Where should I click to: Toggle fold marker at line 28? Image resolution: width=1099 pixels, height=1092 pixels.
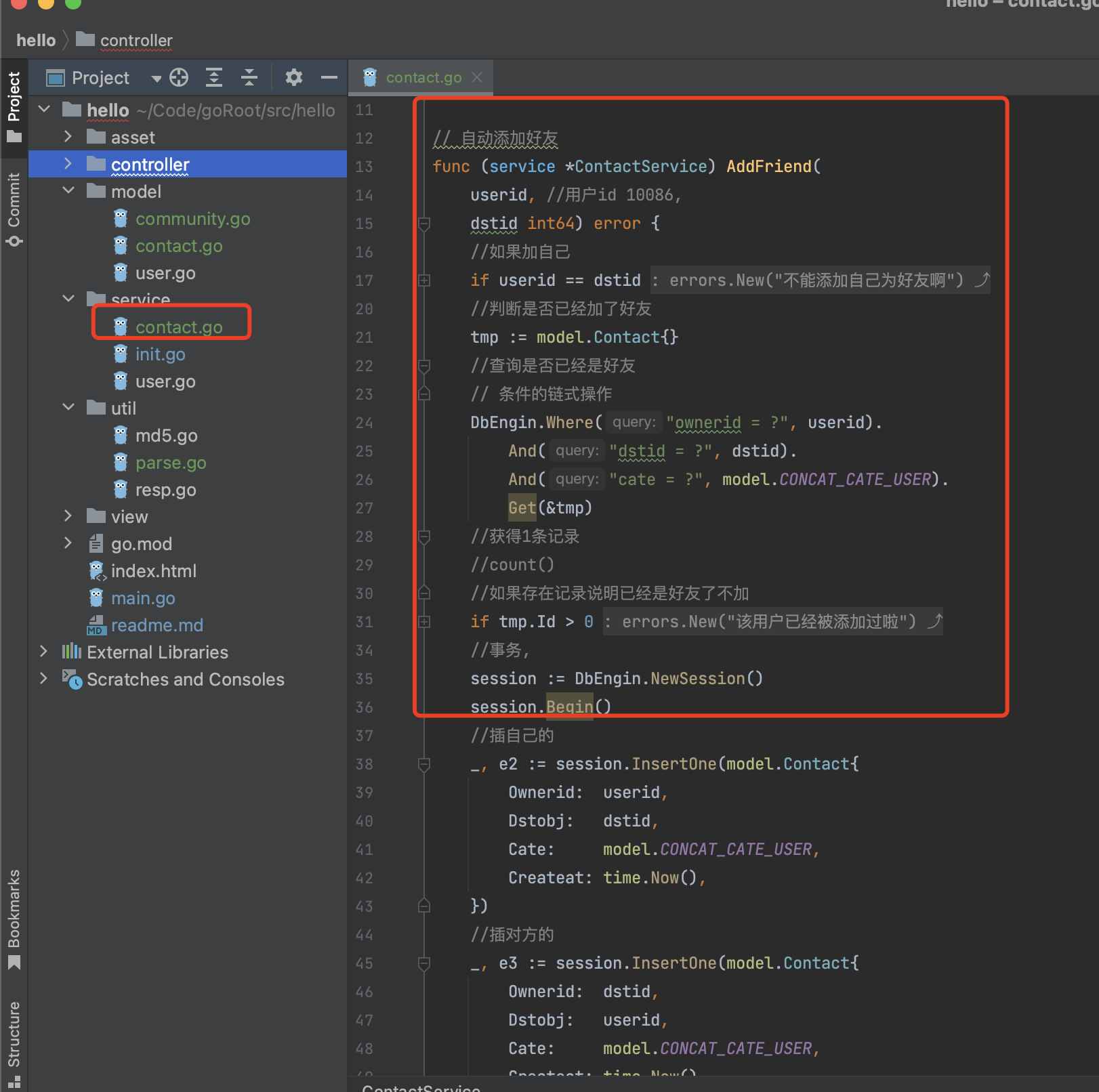[x=424, y=537]
